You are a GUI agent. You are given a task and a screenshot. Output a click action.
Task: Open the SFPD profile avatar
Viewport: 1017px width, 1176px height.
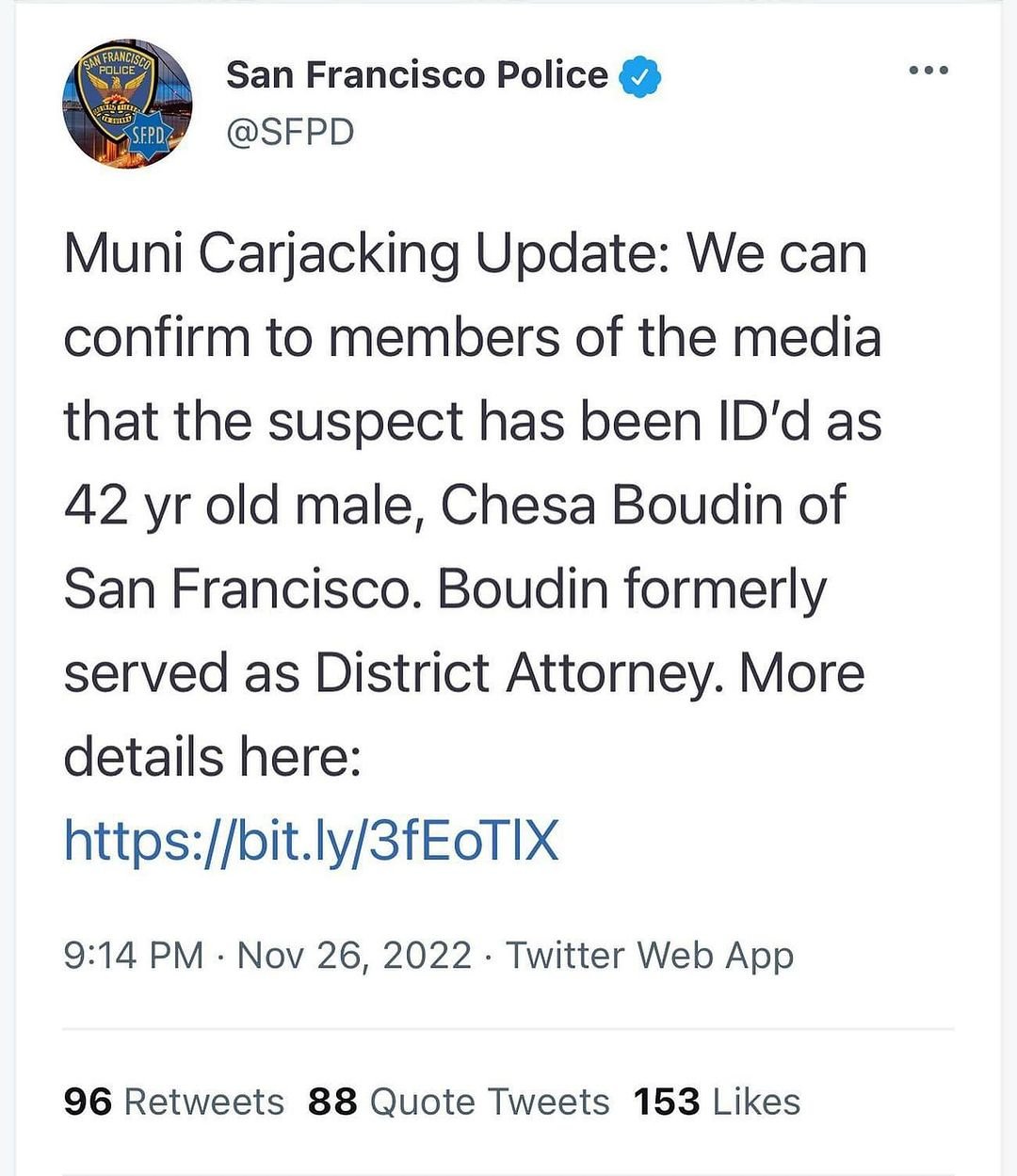pos(126,105)
